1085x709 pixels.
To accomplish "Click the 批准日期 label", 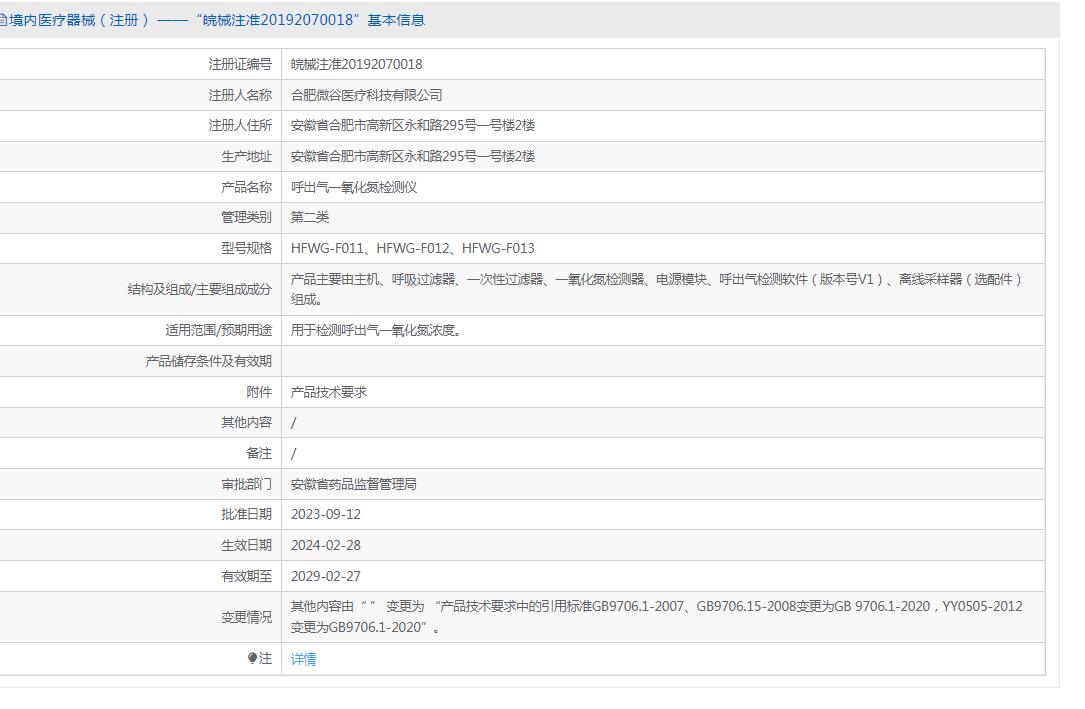I will click(x=246, y=515).
